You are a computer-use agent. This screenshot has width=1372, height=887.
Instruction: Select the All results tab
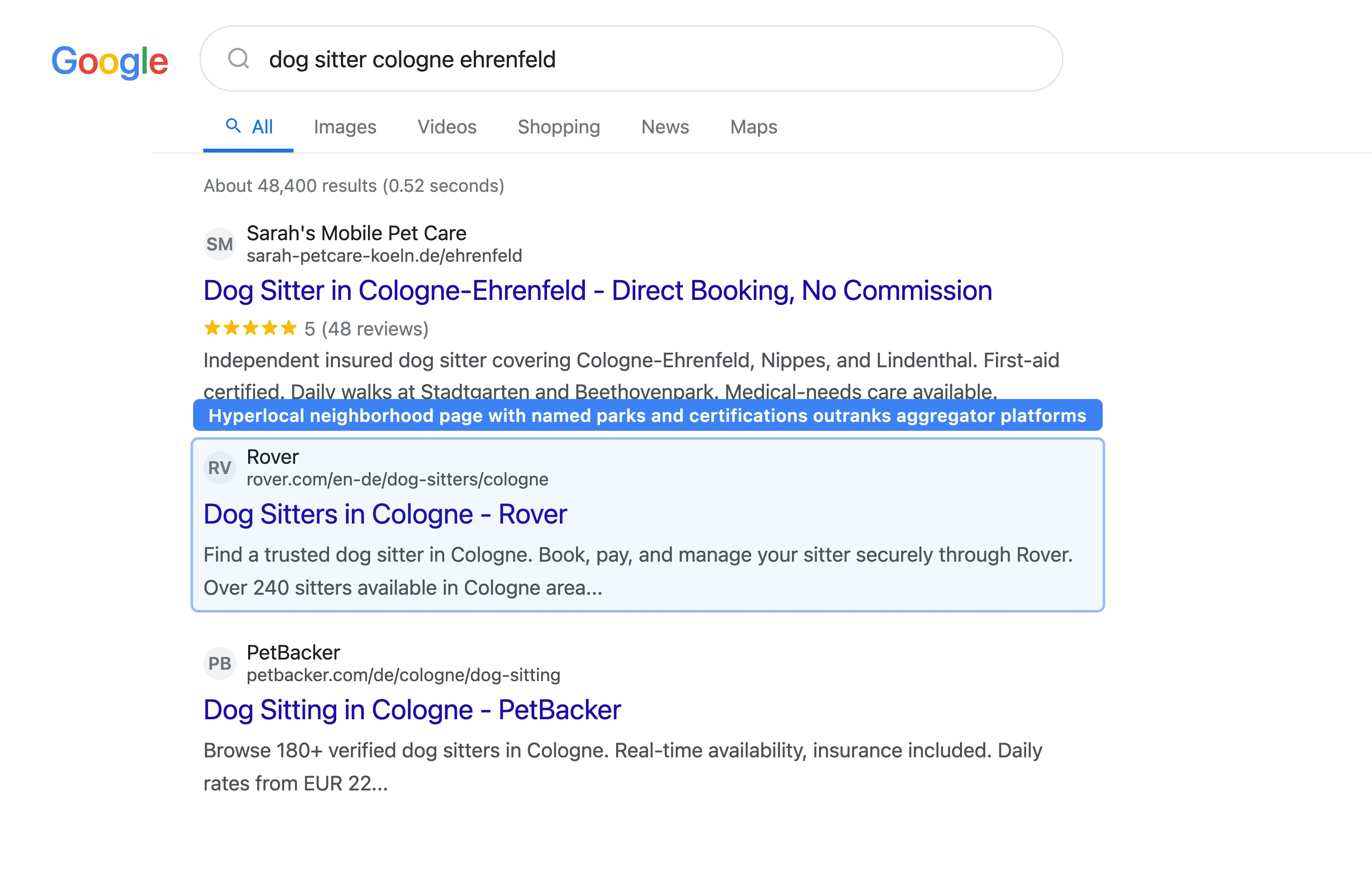pos(260,127)
